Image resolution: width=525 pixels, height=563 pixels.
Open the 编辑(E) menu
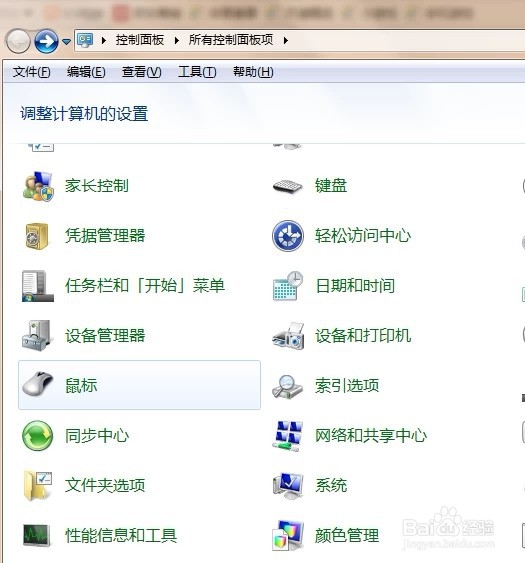[86, 72]
